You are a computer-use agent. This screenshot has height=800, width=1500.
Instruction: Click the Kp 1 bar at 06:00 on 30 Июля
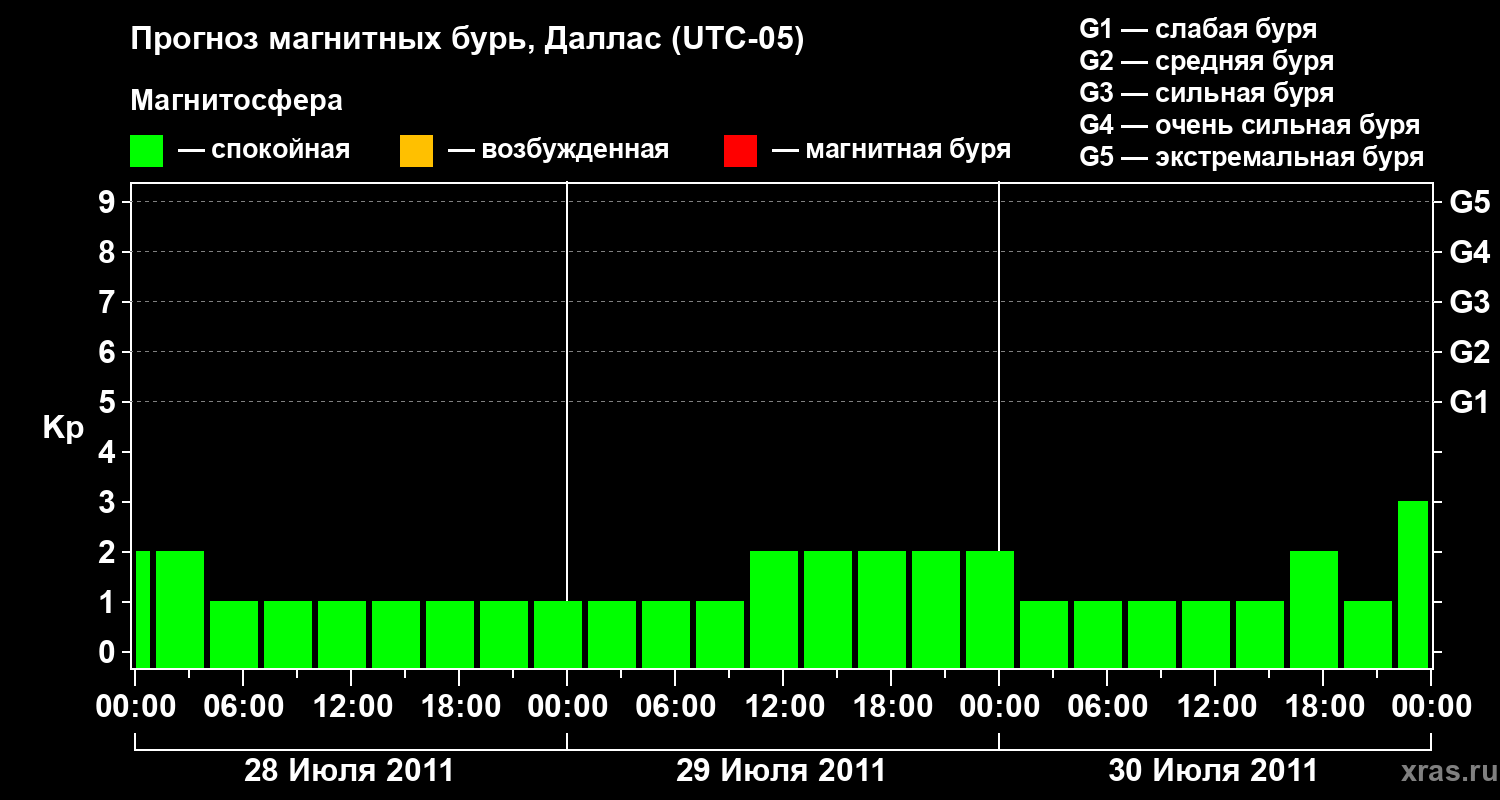(x=1098, y=634)
